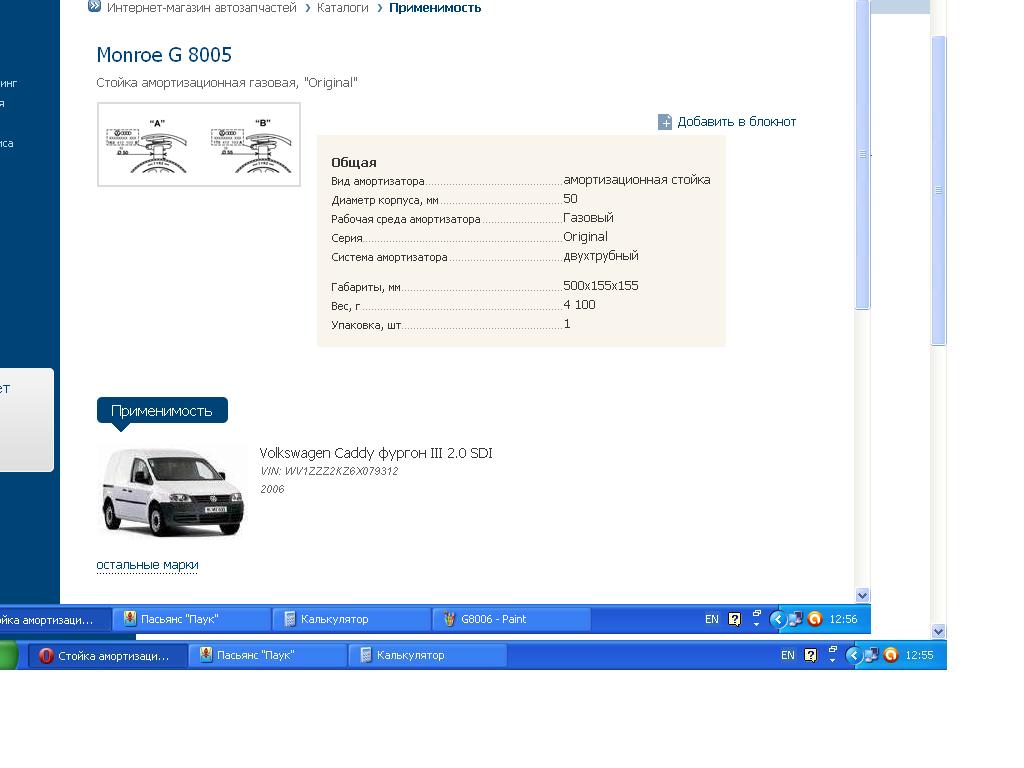Click the orange antivirus tray icon near 12:55
Screen dimensions: 1024x768
click(x=891, y=655)
